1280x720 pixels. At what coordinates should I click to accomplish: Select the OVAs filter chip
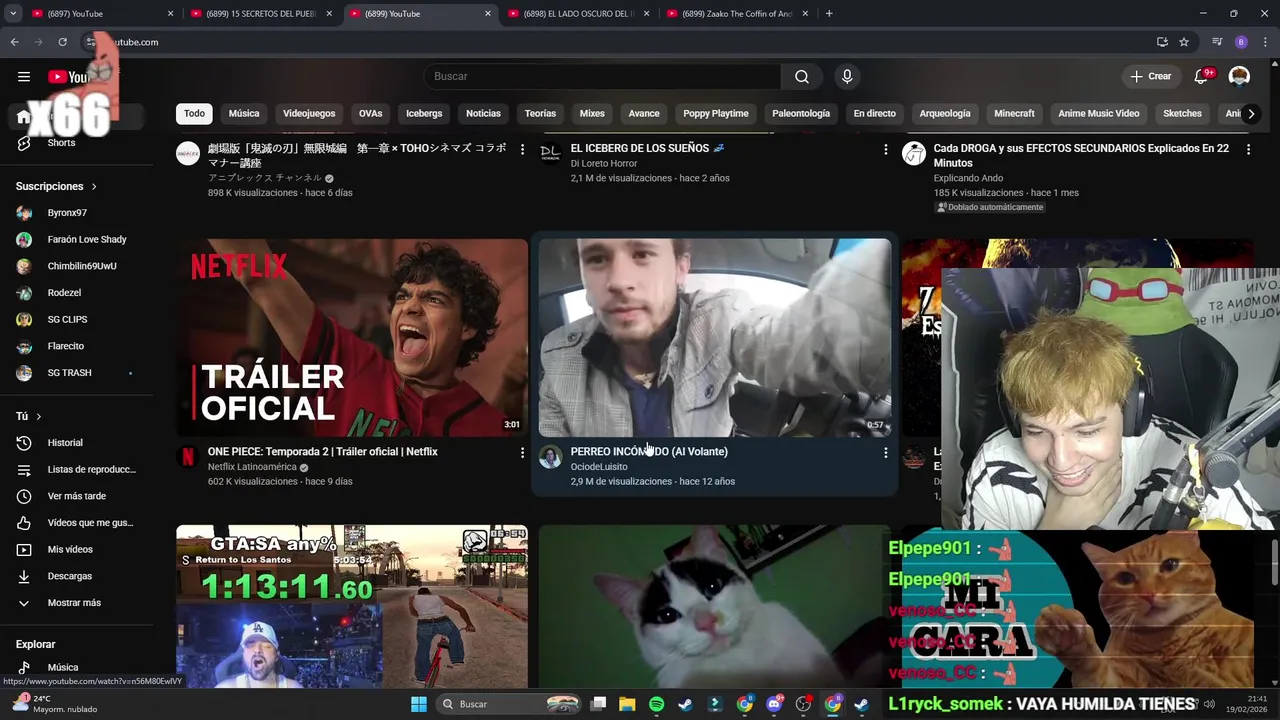pos(370,114)
